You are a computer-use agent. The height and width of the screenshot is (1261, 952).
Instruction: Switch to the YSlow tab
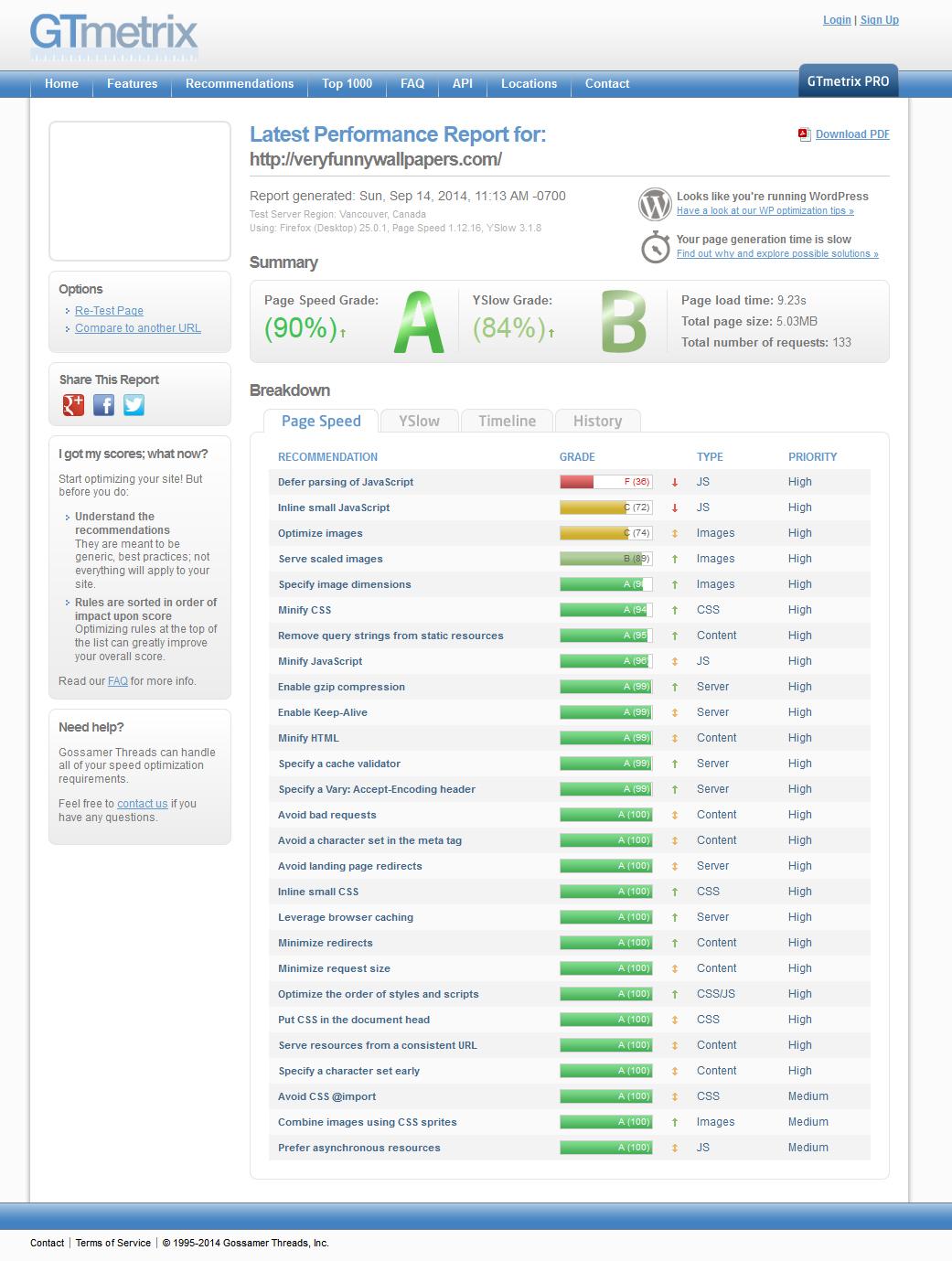[x=419, y=421]
